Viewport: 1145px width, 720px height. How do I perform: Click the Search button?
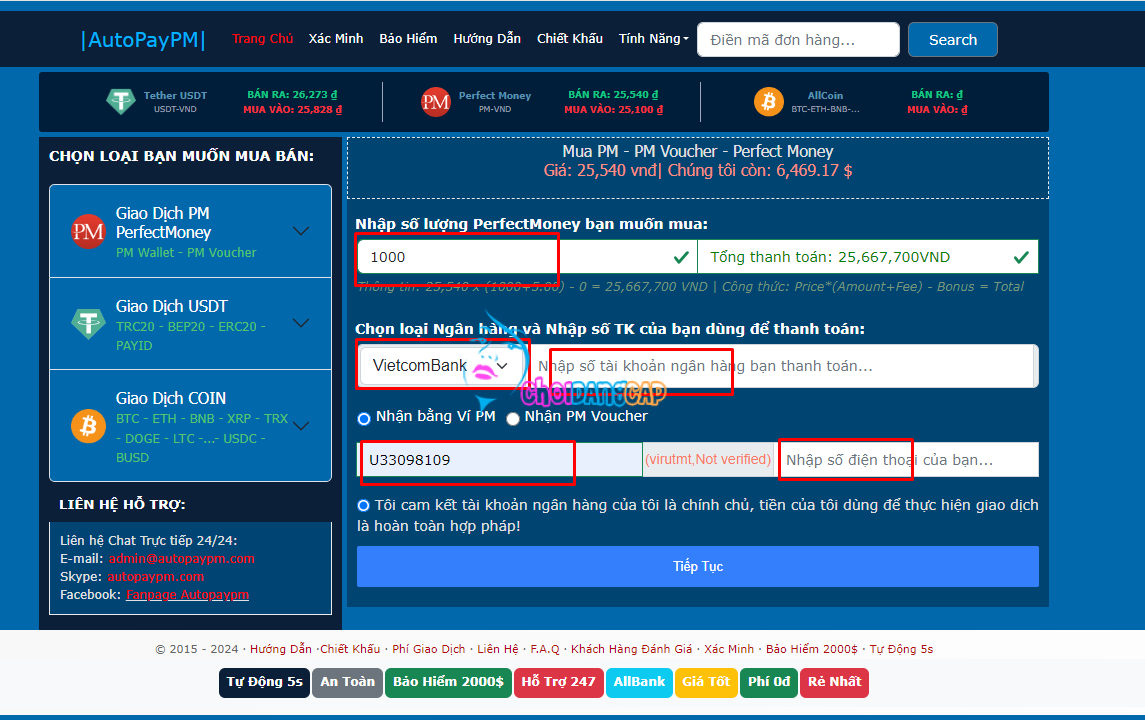[953, 39]
